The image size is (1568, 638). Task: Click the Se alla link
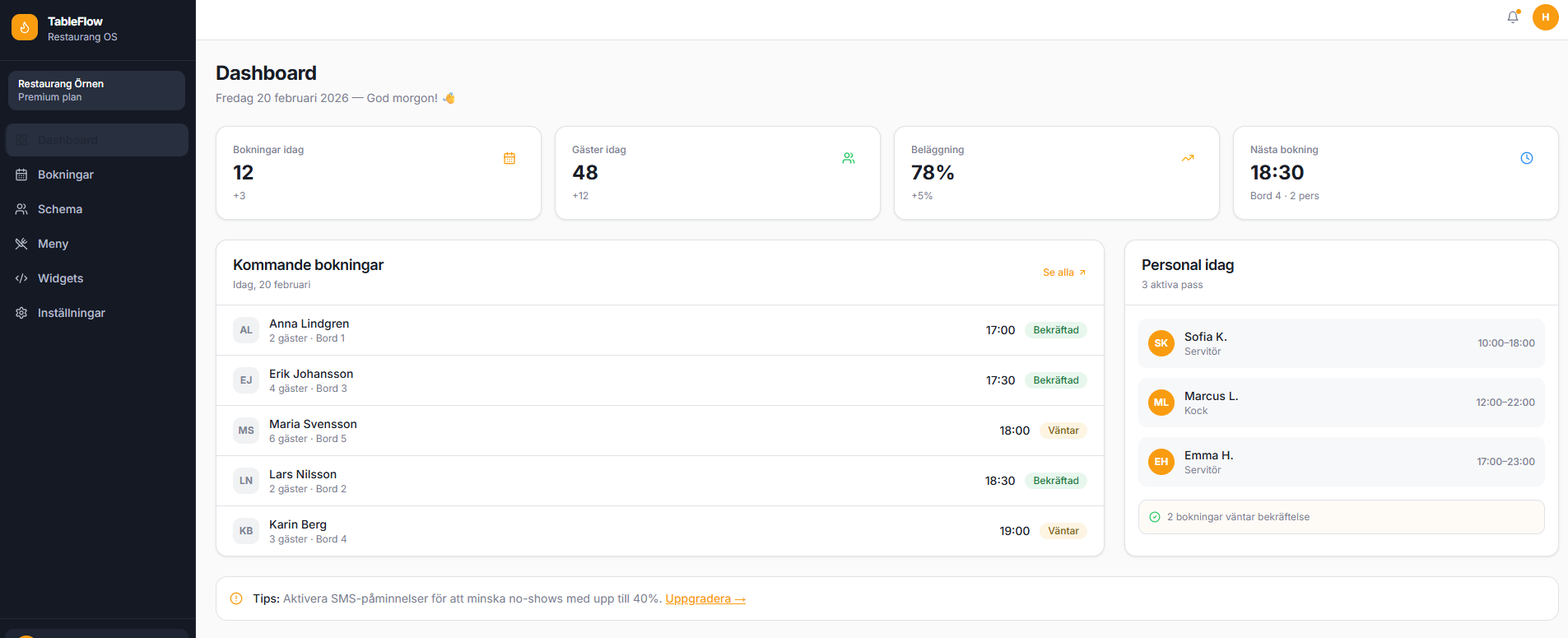click(1064, 272)
